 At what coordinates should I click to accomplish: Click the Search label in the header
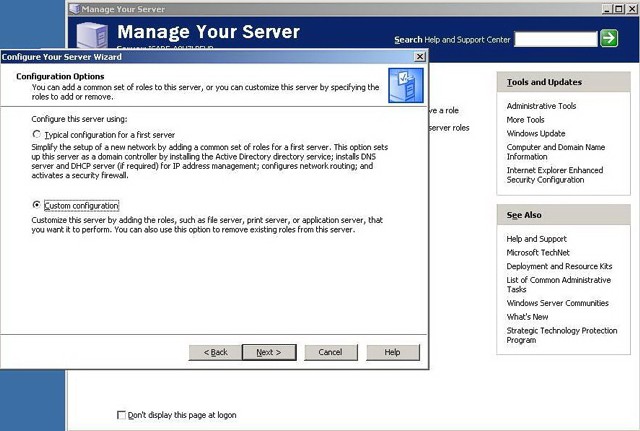(x=408, y=40)
